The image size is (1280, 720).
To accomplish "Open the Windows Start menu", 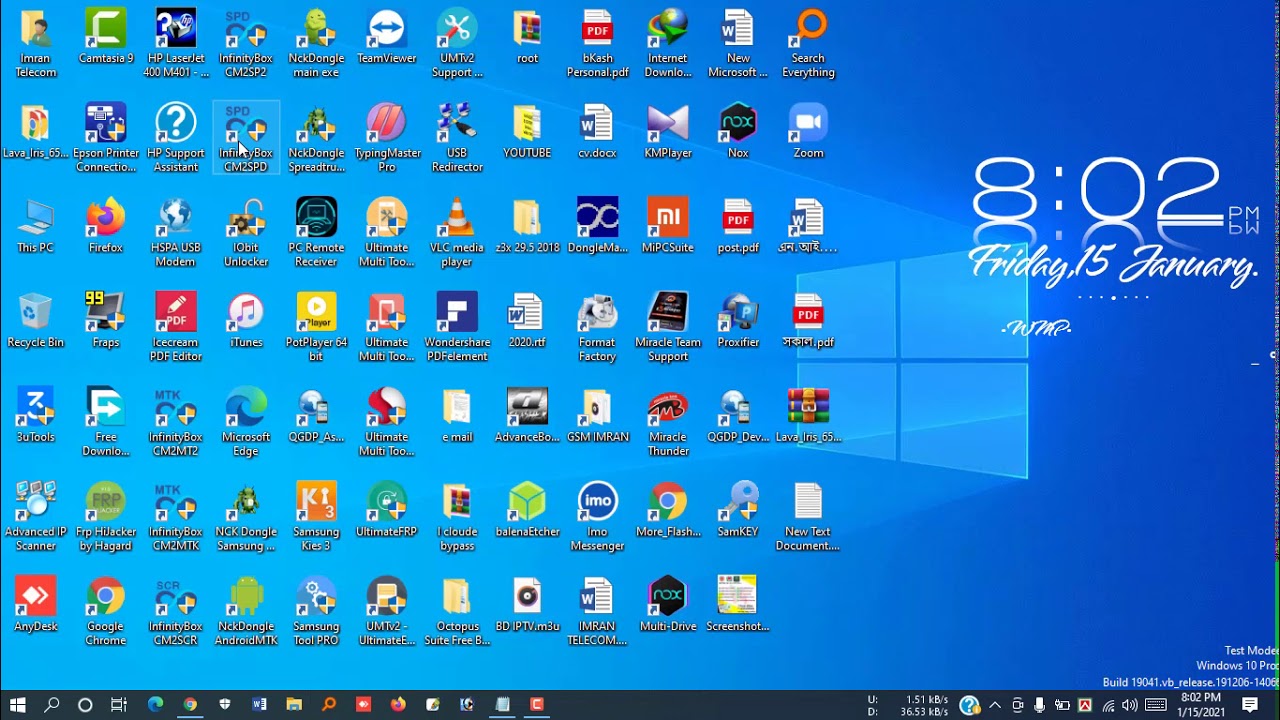I will tap(17, 705).
